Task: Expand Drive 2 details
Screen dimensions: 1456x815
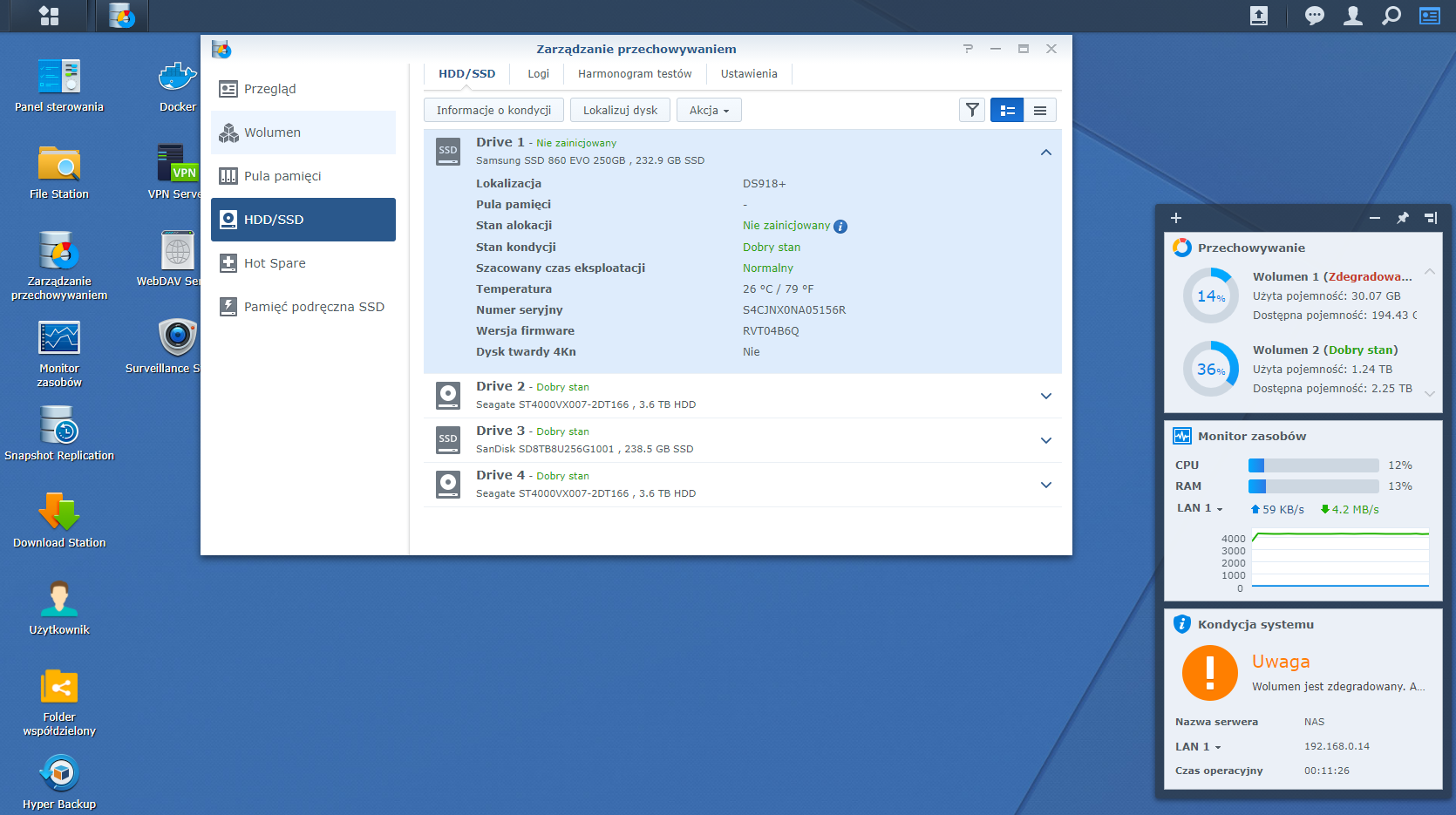Action: pos(1046,396)
